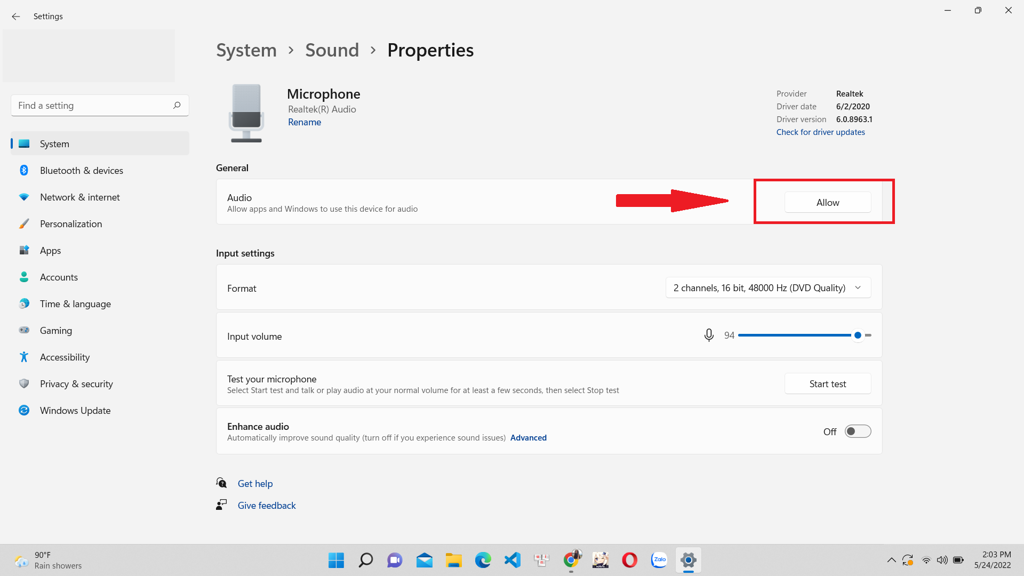Screen dimensions: 1024x576
Task: Click System in the breadcrumb
Action: pos(246,50)
